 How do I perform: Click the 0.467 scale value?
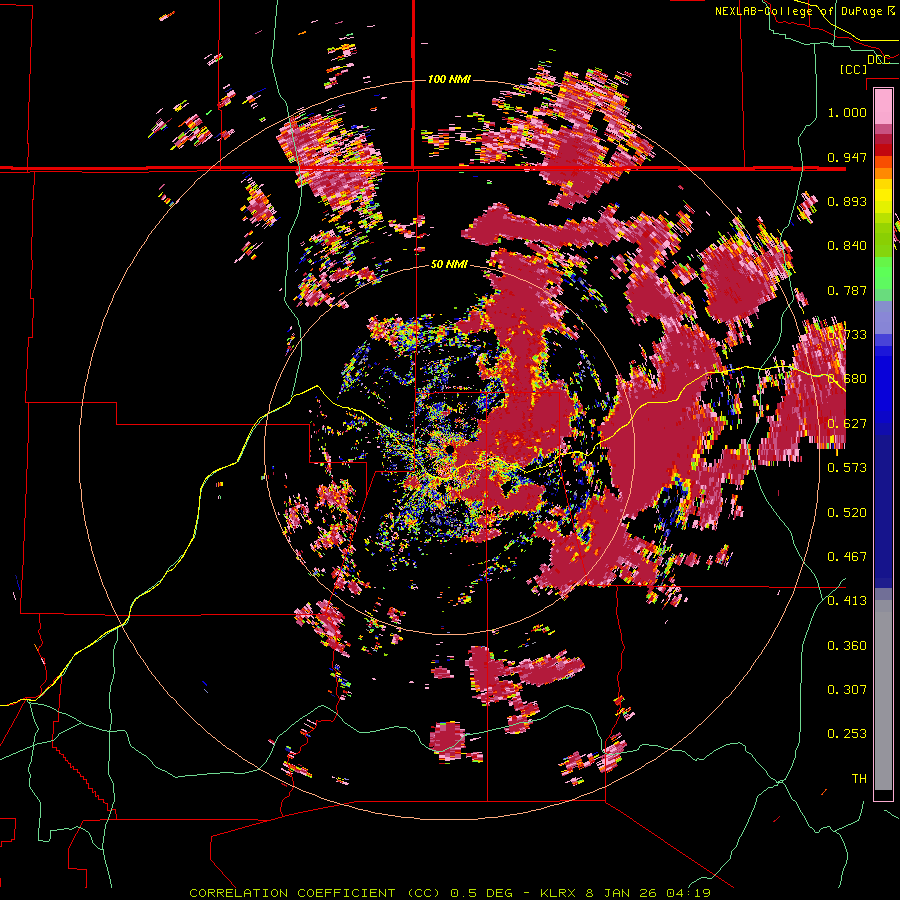click(847, 556)
